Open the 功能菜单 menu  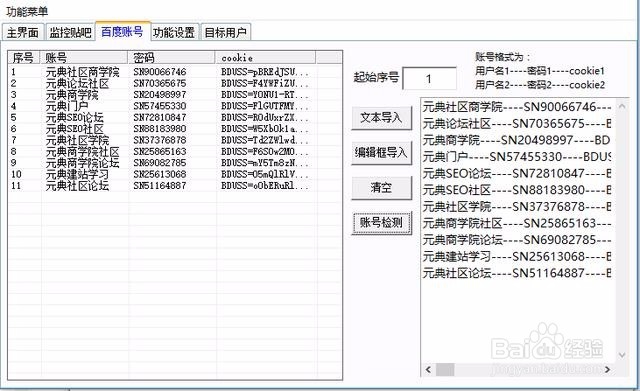(x=27, y=11)
